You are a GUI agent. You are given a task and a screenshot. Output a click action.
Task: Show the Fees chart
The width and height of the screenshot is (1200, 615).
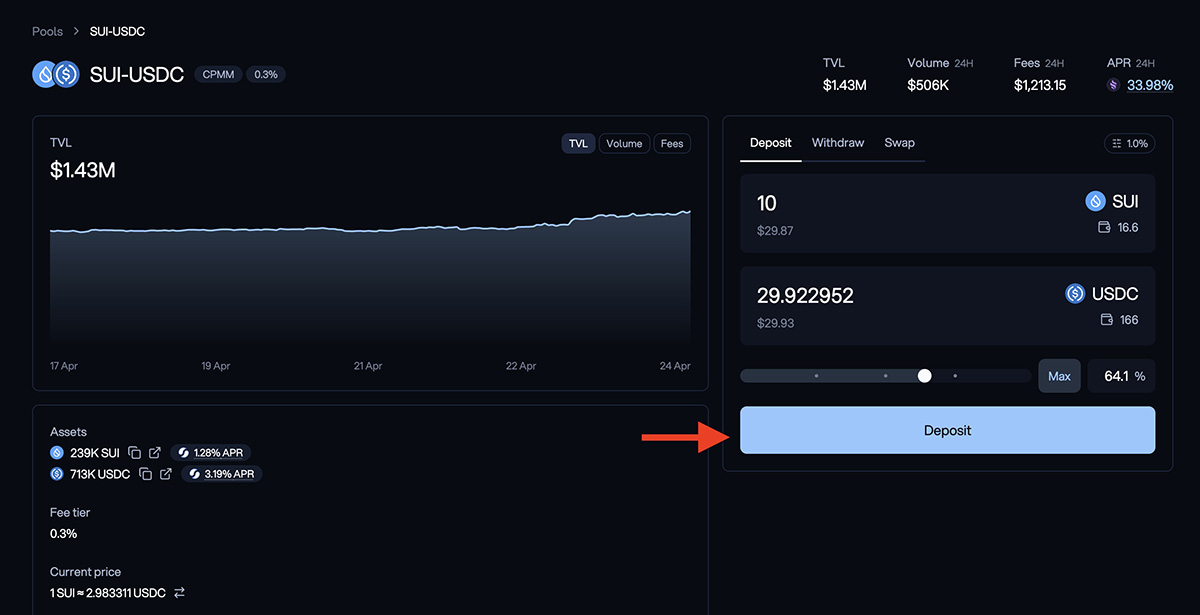click(672, 144)
